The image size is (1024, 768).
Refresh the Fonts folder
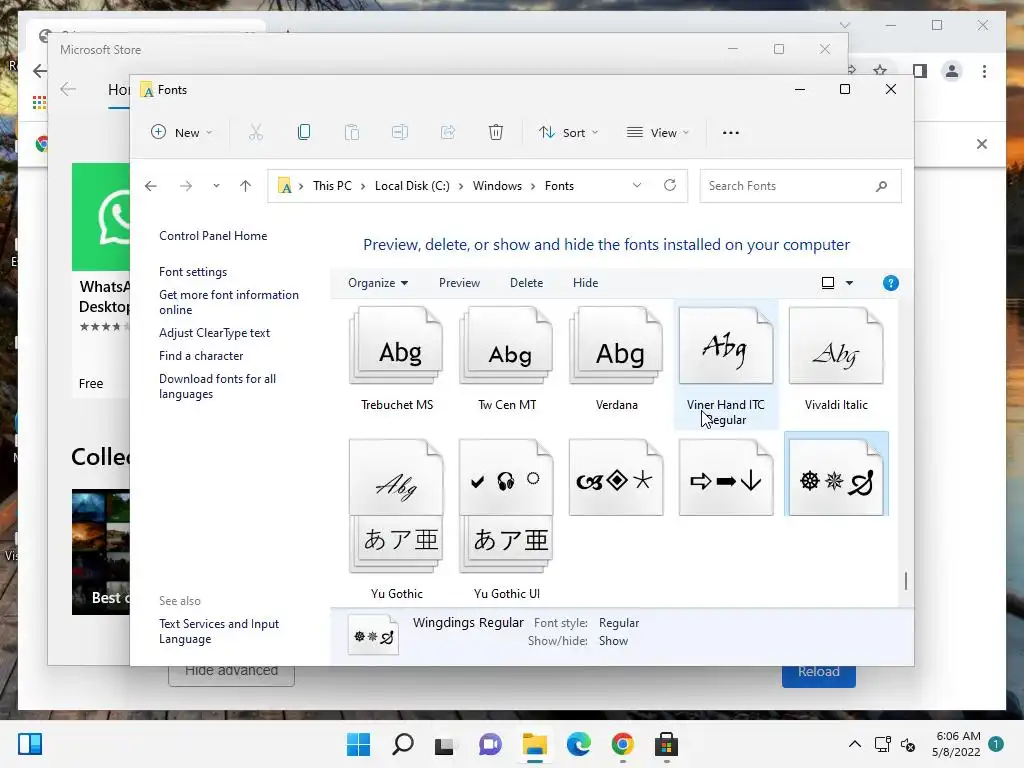point(670,185)
